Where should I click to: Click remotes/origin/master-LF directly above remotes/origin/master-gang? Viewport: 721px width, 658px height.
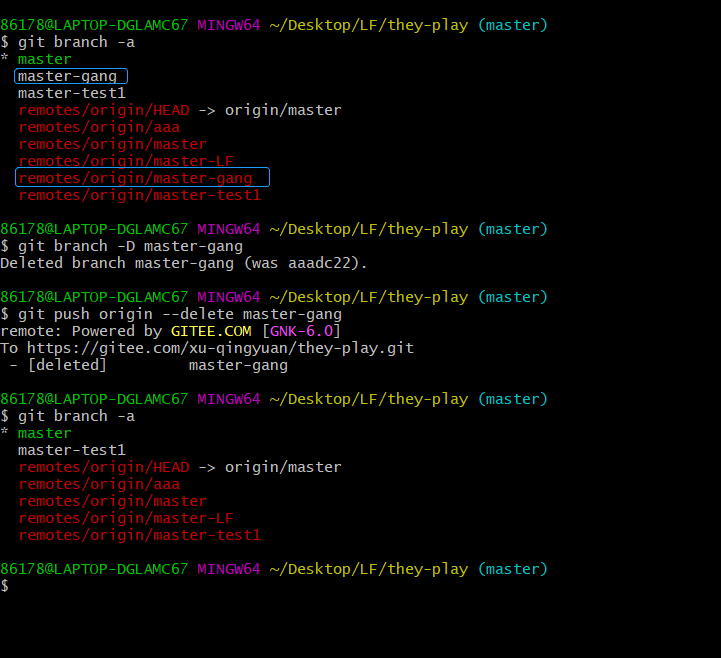[126, 161]
